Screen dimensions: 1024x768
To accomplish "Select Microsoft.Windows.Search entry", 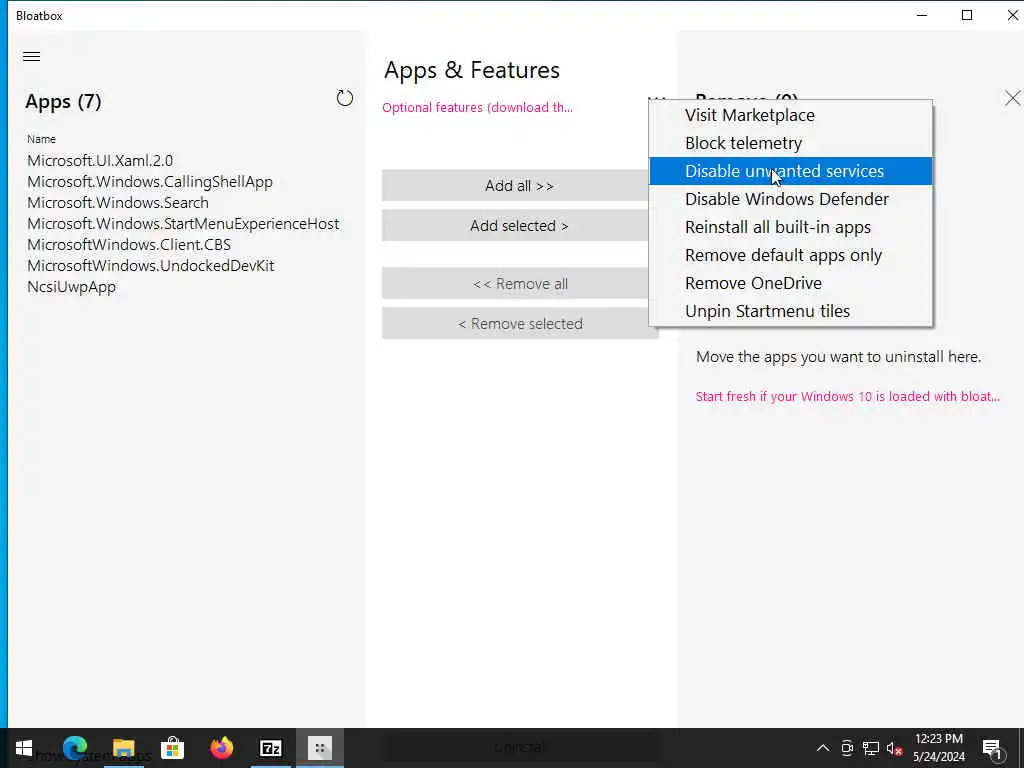I will point(118,202).
